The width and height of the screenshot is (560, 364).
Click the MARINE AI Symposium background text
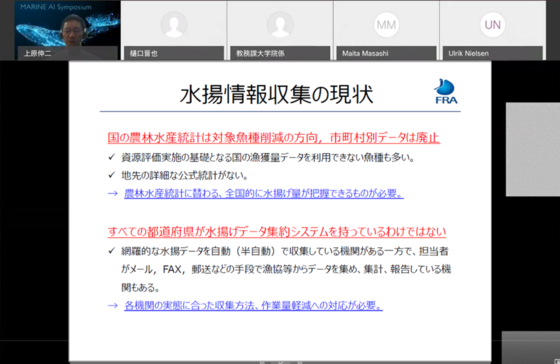point(56,7)
